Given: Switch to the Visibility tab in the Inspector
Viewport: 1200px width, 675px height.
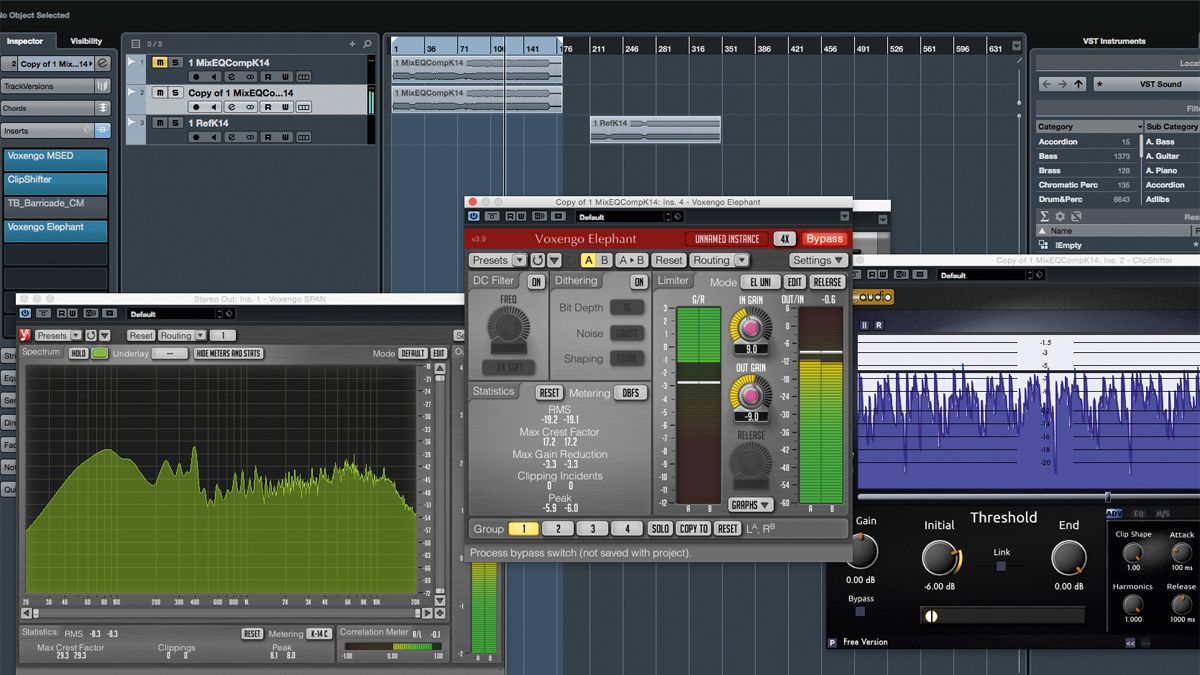Looking at the screenshot, I should pos(85,41).
